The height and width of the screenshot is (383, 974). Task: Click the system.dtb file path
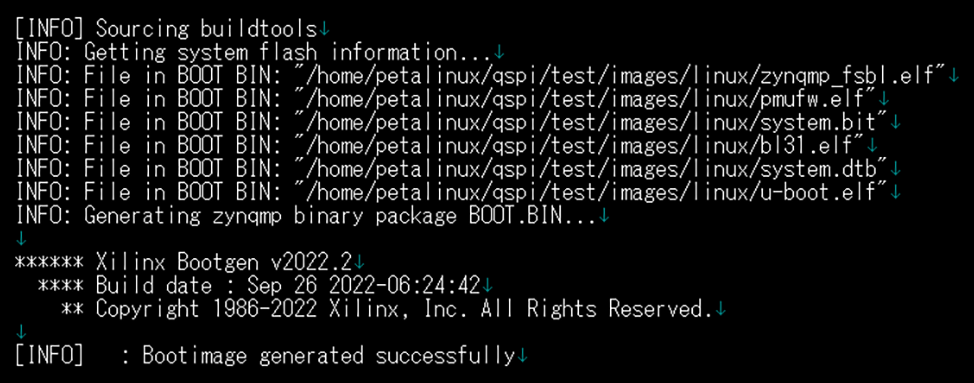click(593, 169)
